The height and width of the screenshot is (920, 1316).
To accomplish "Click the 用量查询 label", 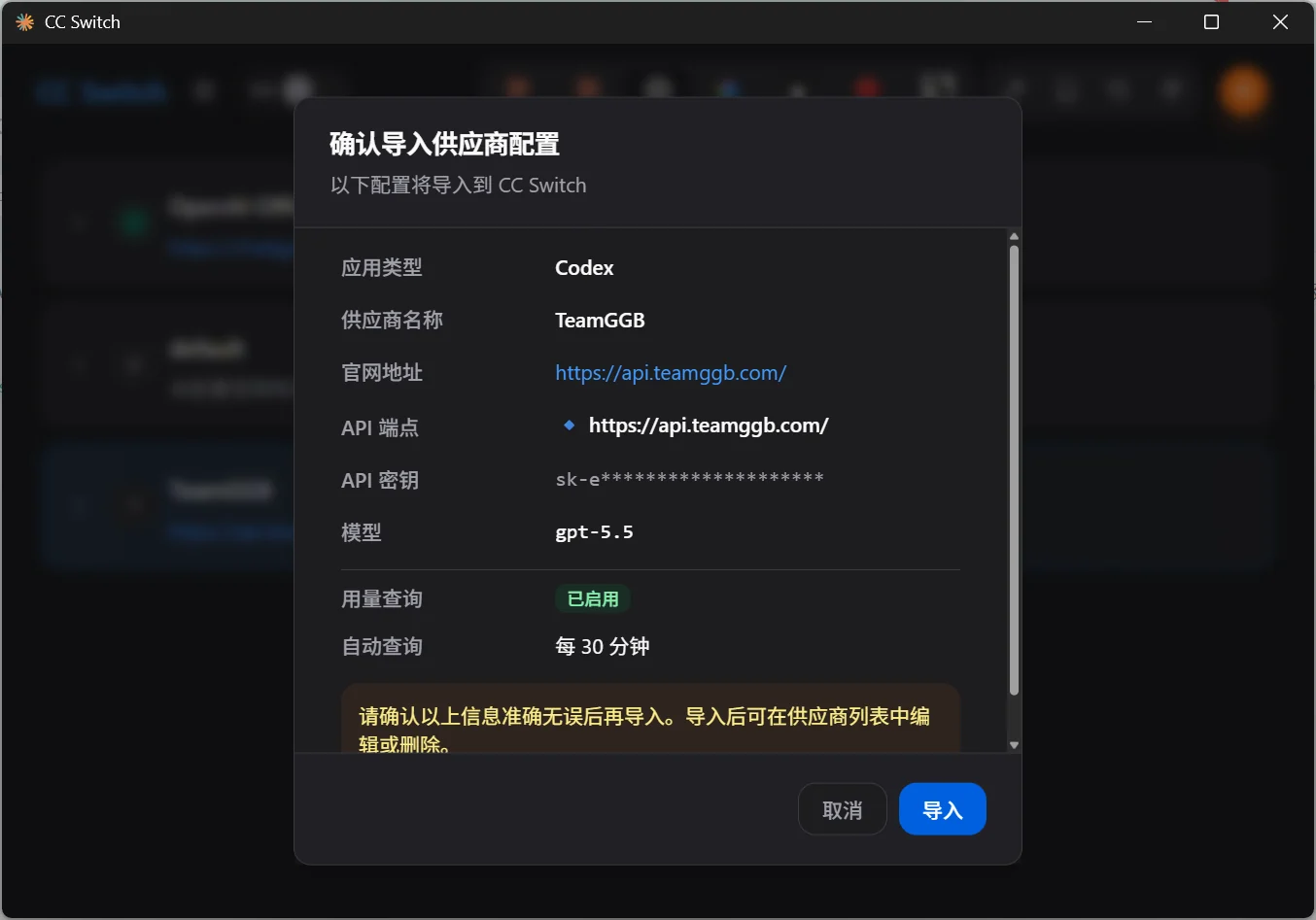I will click(x=382, y=599).
